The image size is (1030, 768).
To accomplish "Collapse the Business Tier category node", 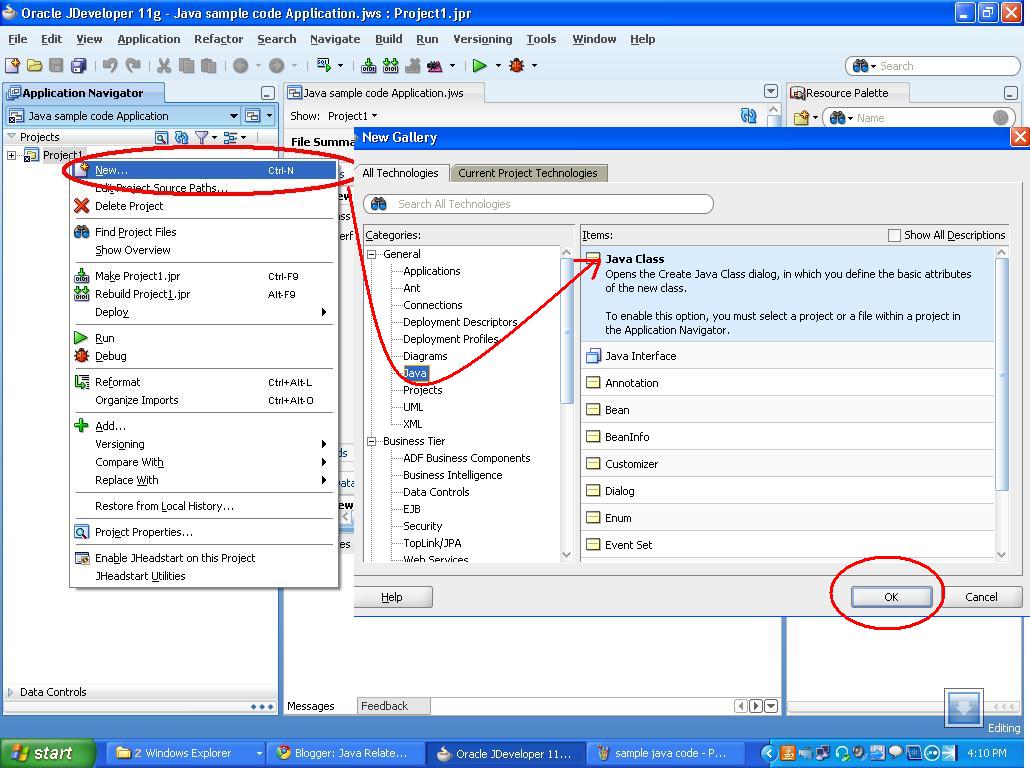I will point(372,441).
